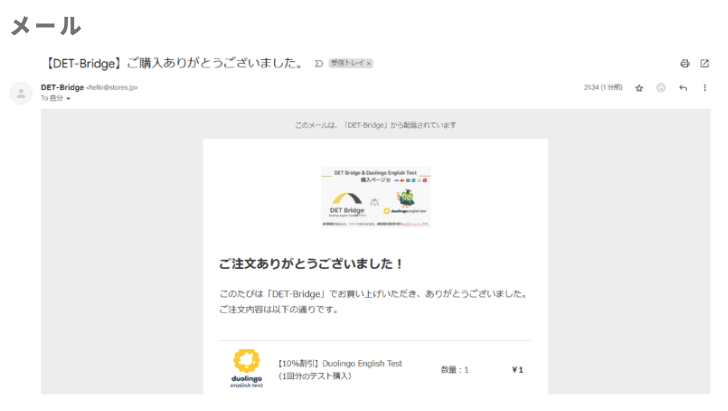Screen dimensions: 728x411
Task: Click the email subject ご購入ありがとうございました
Action: point(174,63)
